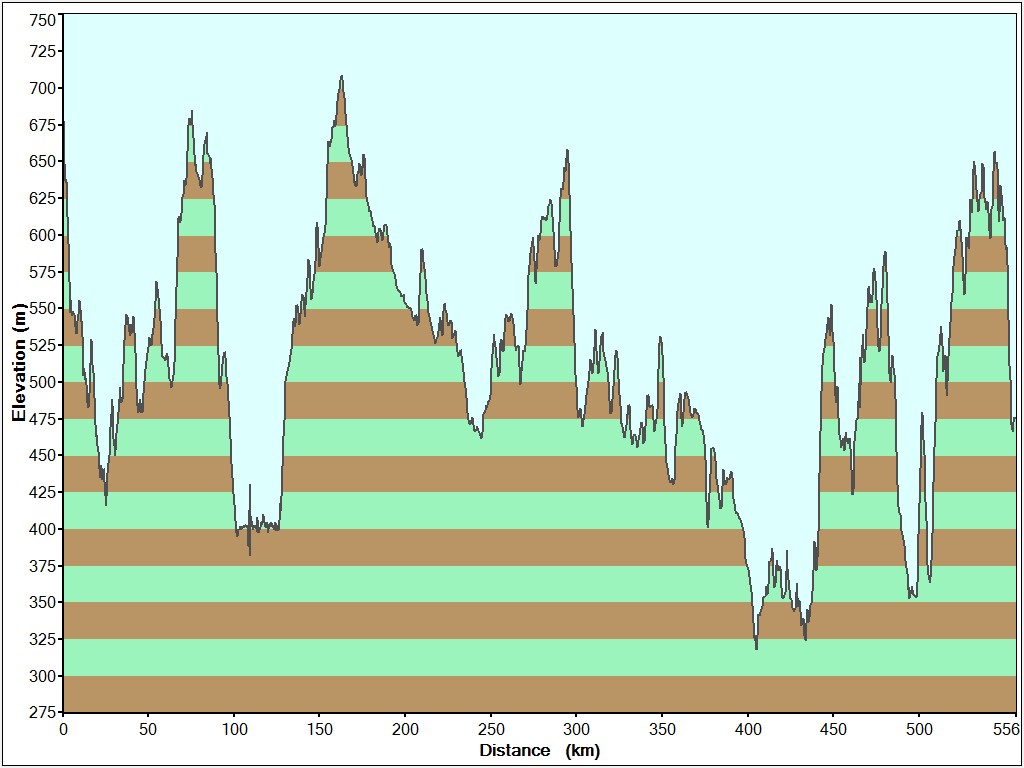This screenshot has height=768, width=1024.
Task: Click the 350 elevation axis label
Action: pyautogui.click(x=42, y=602)
